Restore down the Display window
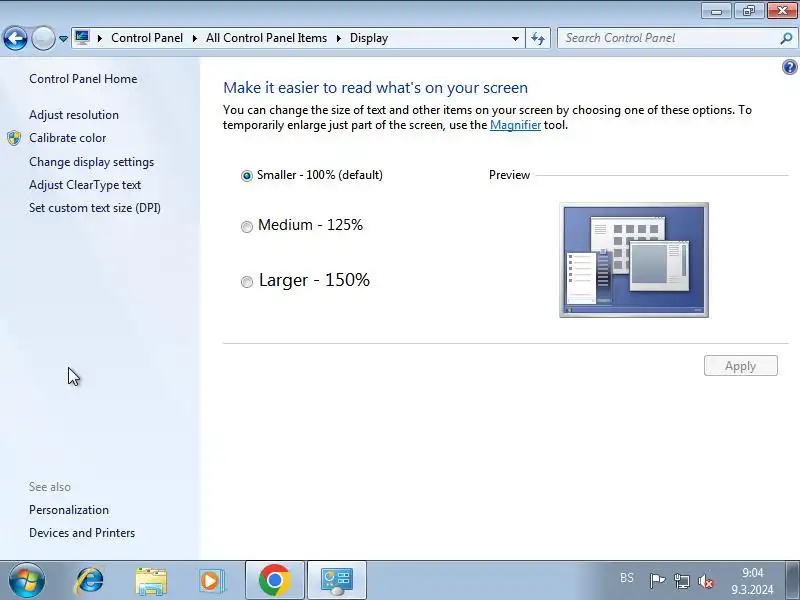The height and width of the screenshot is (600, 800). 749,11
